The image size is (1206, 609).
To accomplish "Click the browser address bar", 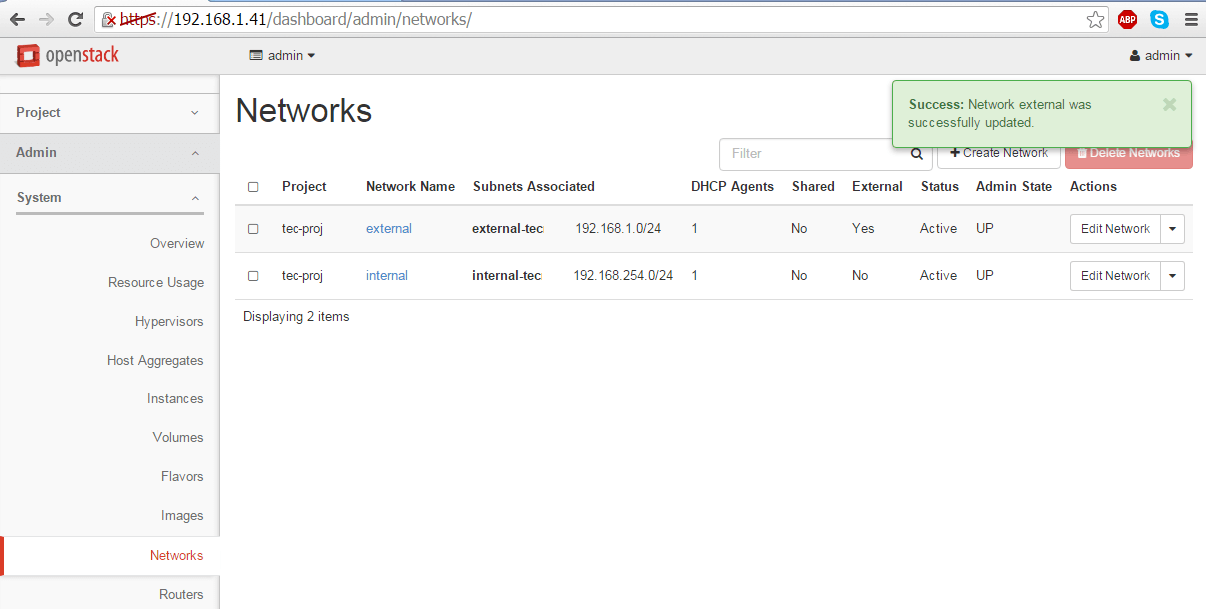I will click(600, 19).
